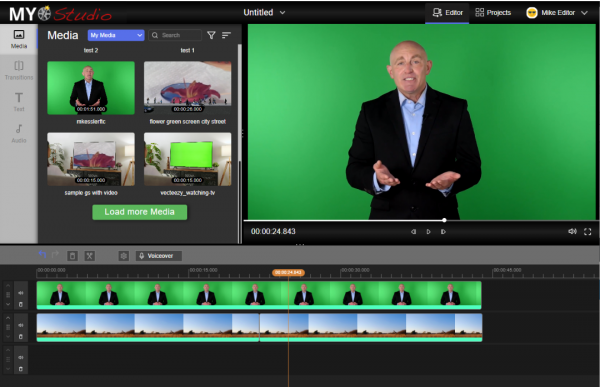The width and height of the screenshot is (600, 387).
Task: Move the third track up
Action: tap(8, 350)
